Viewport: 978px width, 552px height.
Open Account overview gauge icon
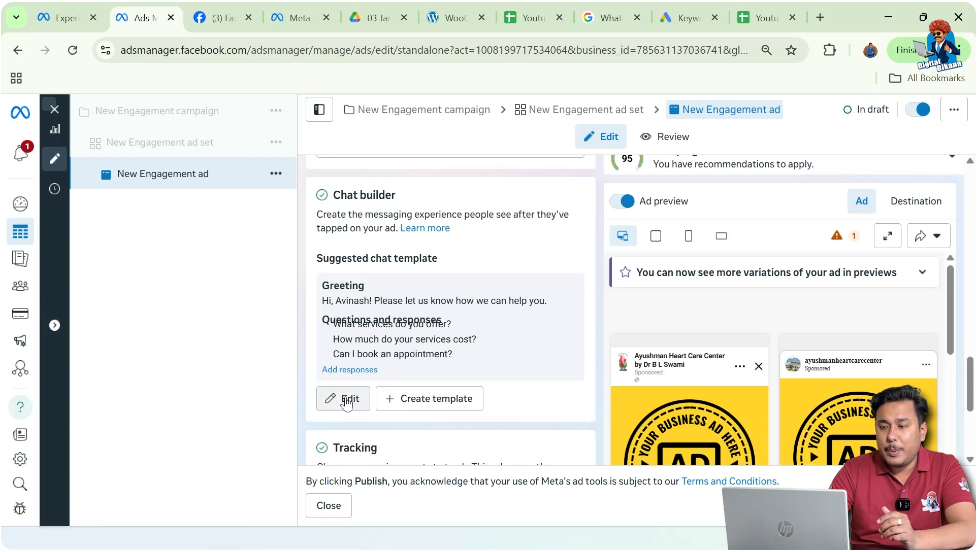[20, 204]
